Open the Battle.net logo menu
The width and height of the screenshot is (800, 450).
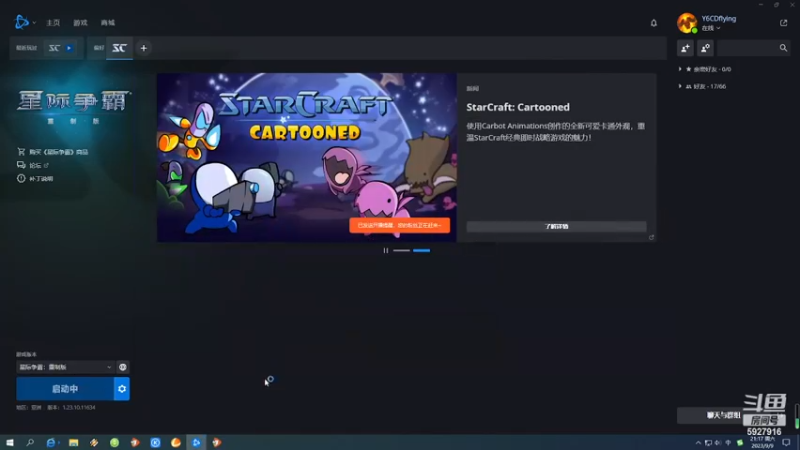(x=24, y=22)
